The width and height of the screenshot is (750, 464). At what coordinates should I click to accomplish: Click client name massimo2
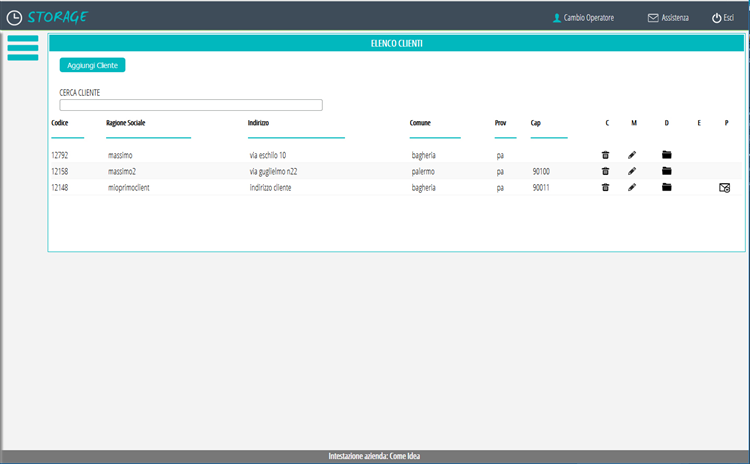click(x=122, y=171)
